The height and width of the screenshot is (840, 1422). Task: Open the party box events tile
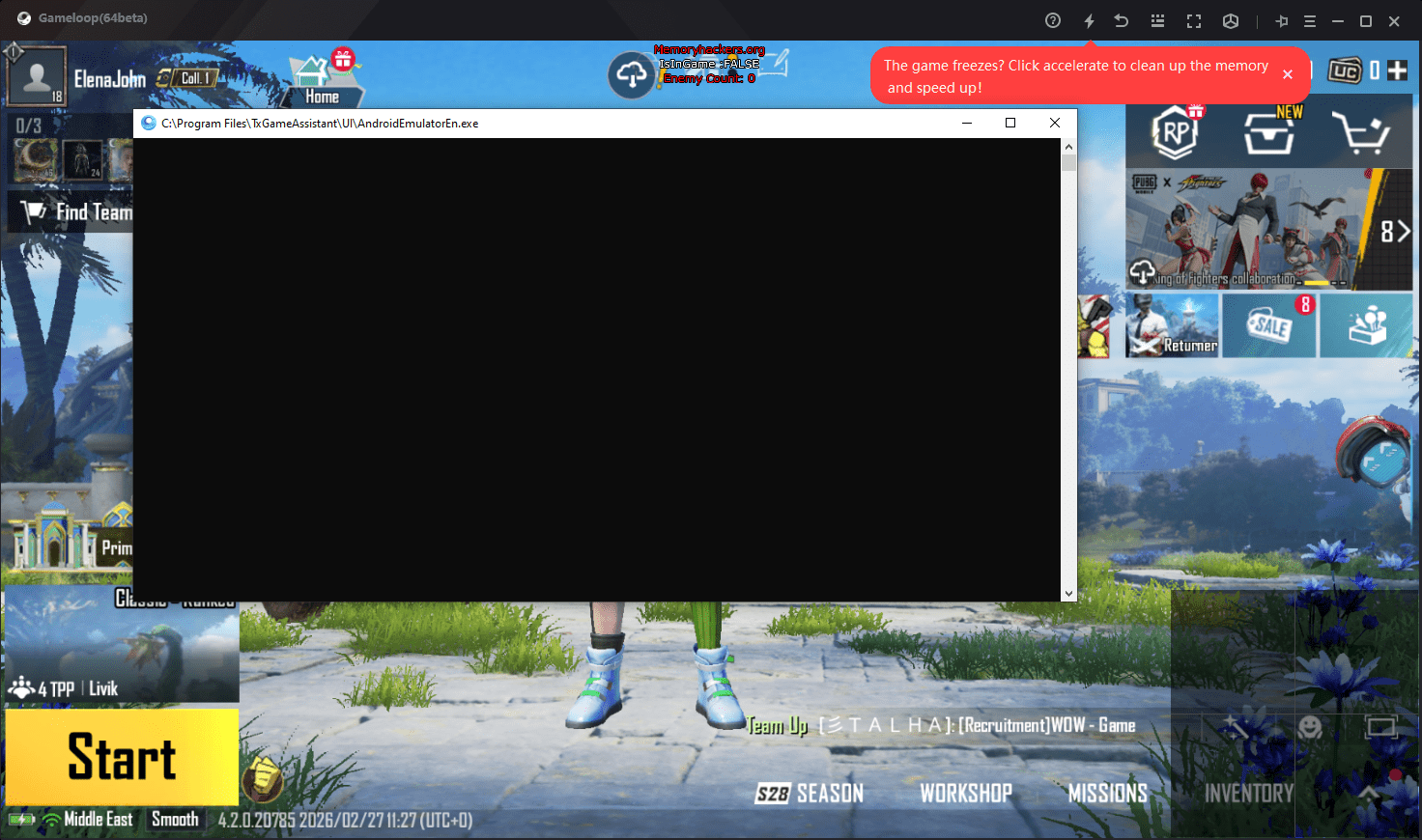[1367, 326]
